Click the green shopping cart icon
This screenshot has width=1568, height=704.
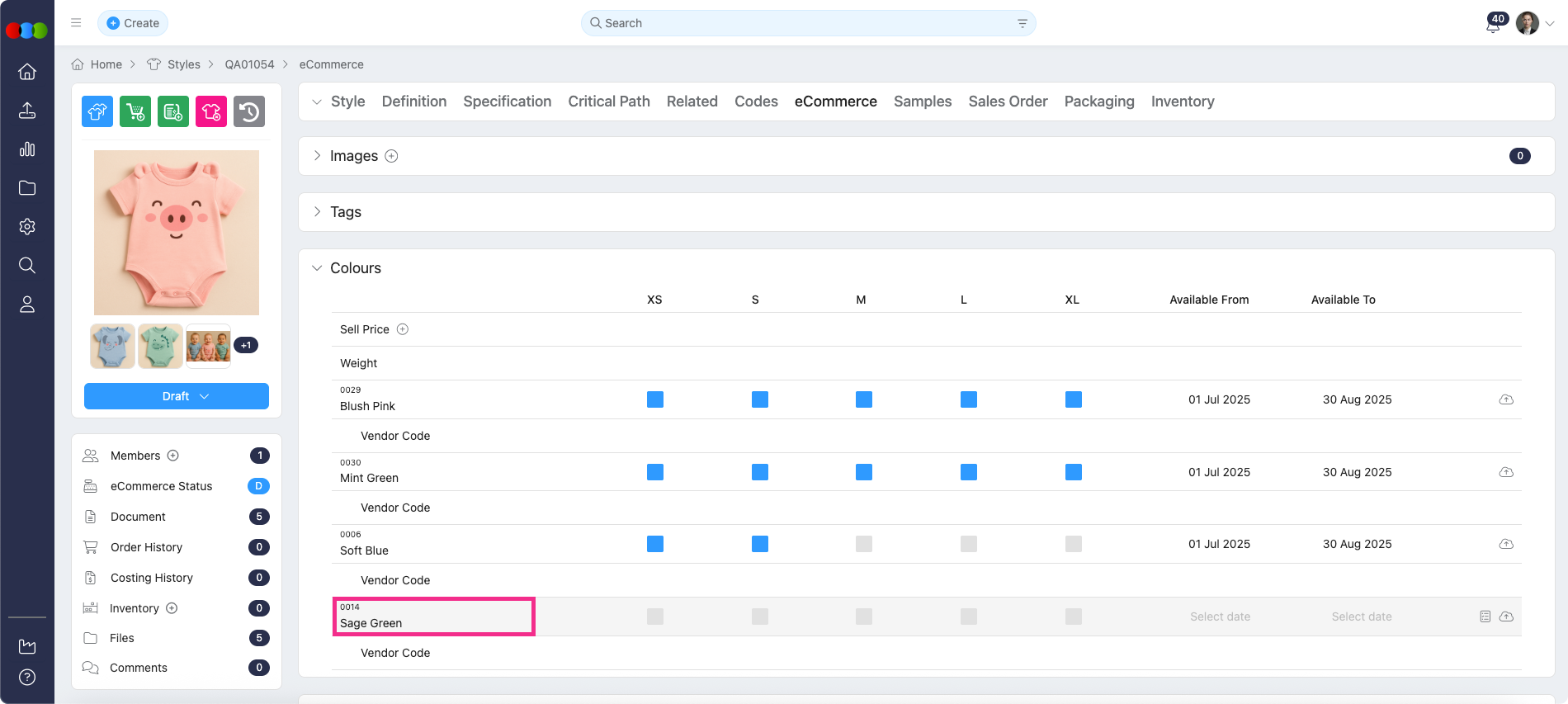pyautogui.click(x=135, y=111)
